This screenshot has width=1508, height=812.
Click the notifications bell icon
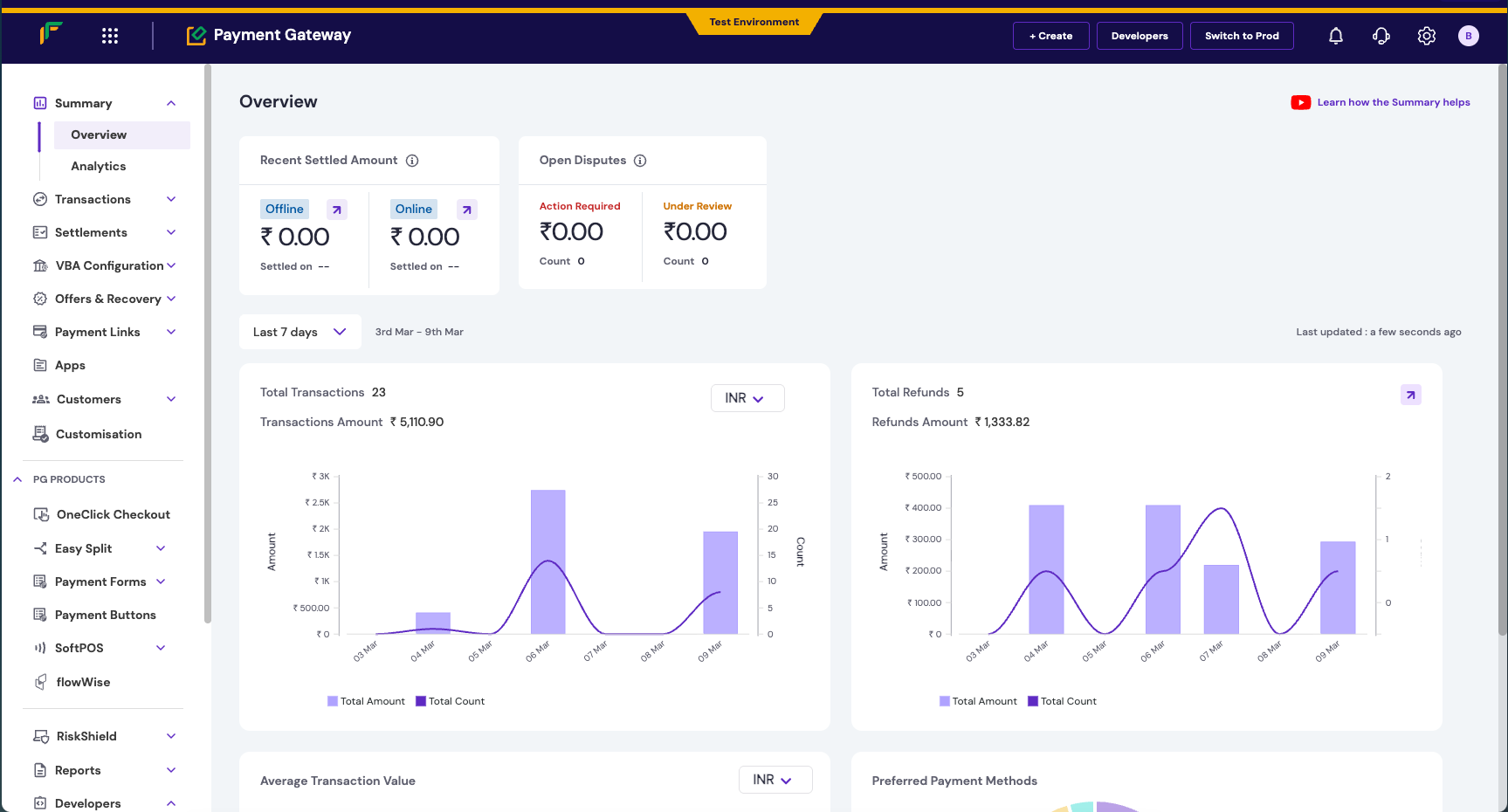coord(1336,36)
